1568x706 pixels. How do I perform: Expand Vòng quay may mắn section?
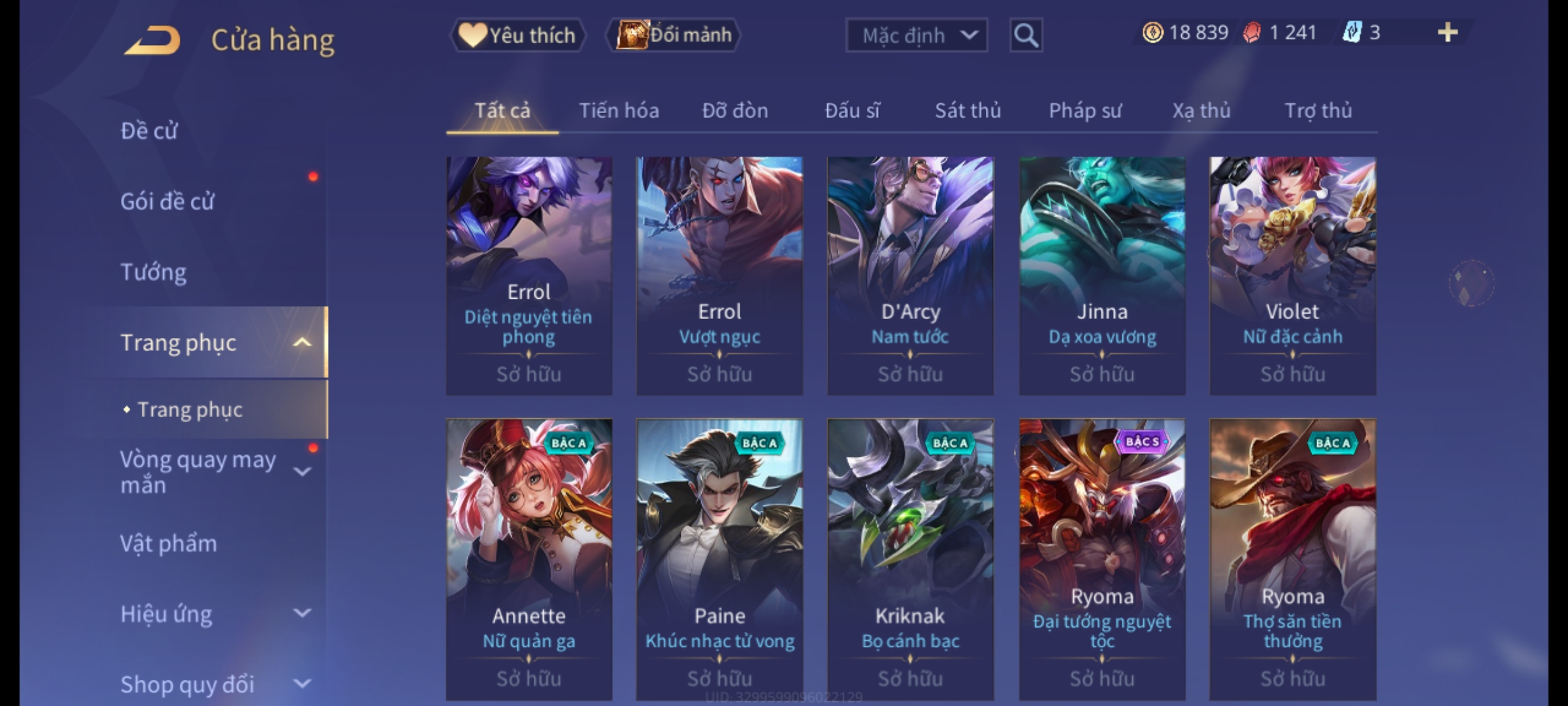click(x=302, y=471)
